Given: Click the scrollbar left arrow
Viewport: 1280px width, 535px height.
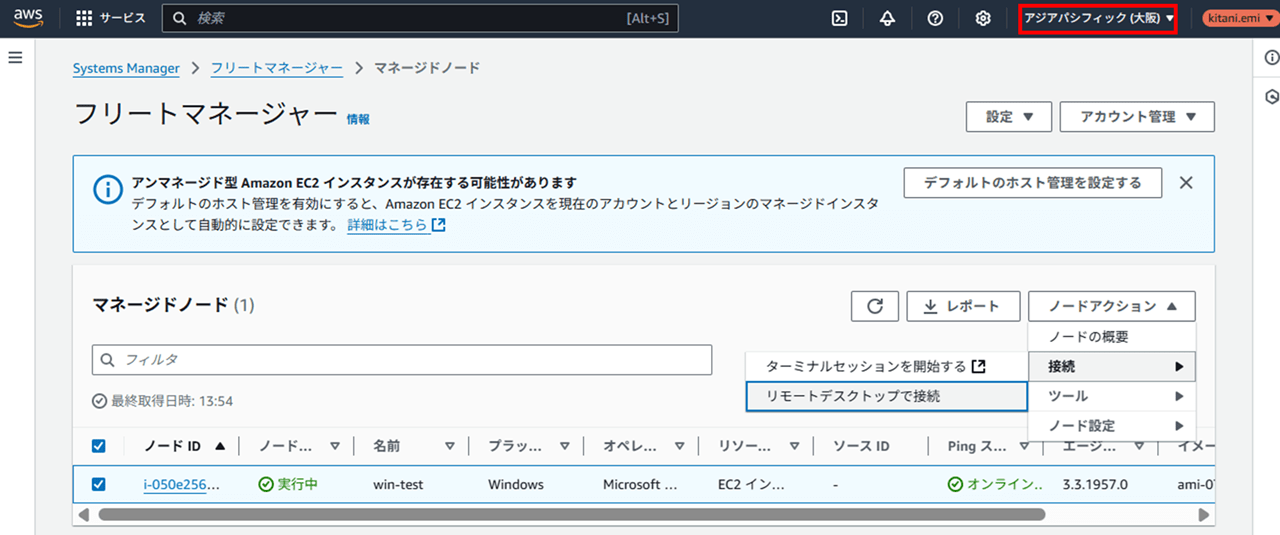Looking at the screenshot, I should [84, 514].
